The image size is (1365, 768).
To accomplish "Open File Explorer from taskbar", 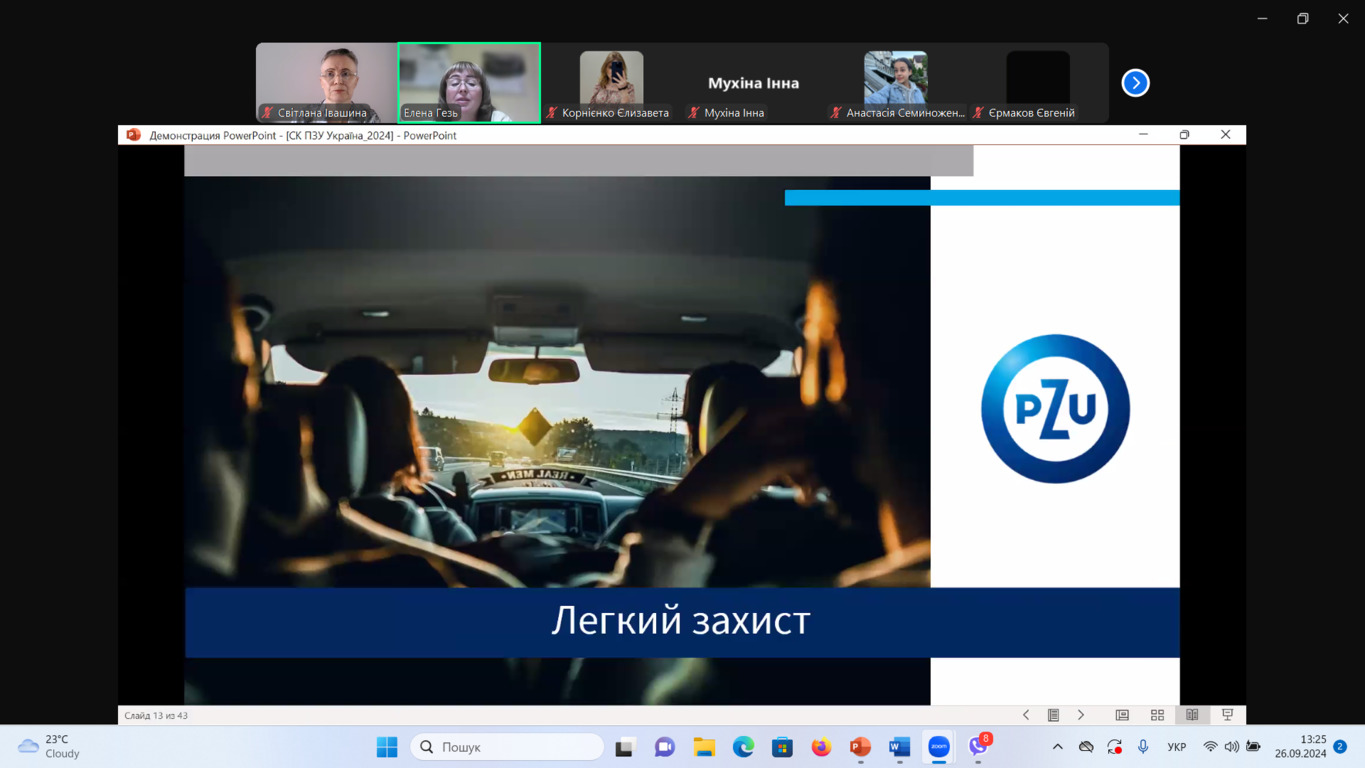I will [x=704, y=747].
